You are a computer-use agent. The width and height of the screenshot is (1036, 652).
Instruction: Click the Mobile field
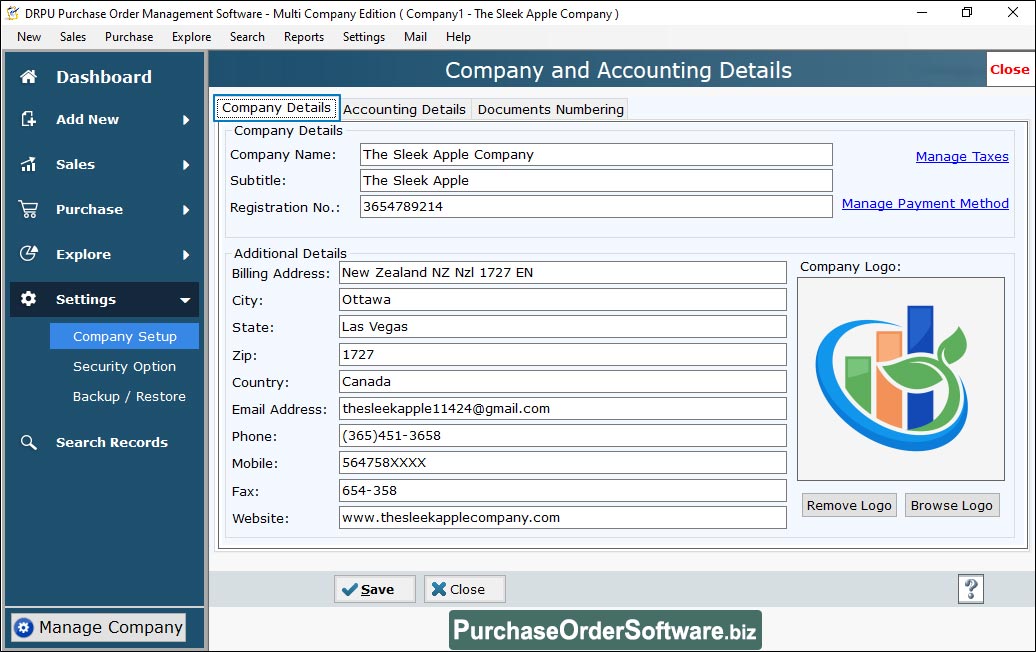pyautogui.click(x=562, y=462)
